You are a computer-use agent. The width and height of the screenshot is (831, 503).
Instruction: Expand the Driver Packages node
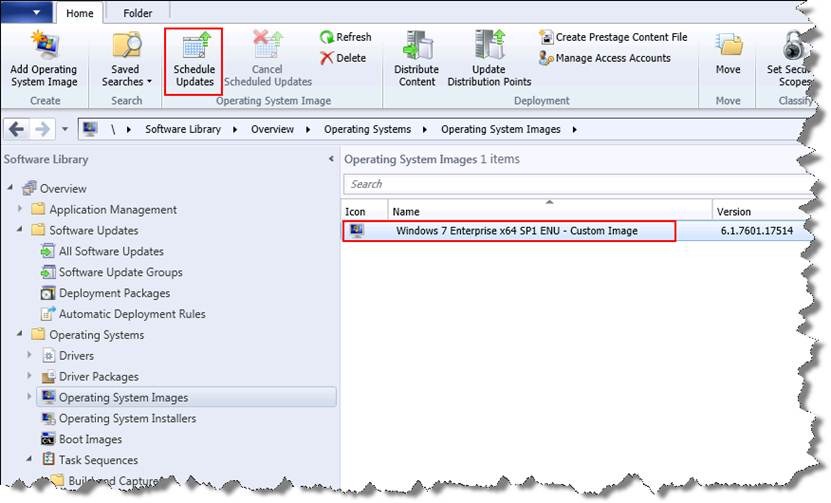30,375
